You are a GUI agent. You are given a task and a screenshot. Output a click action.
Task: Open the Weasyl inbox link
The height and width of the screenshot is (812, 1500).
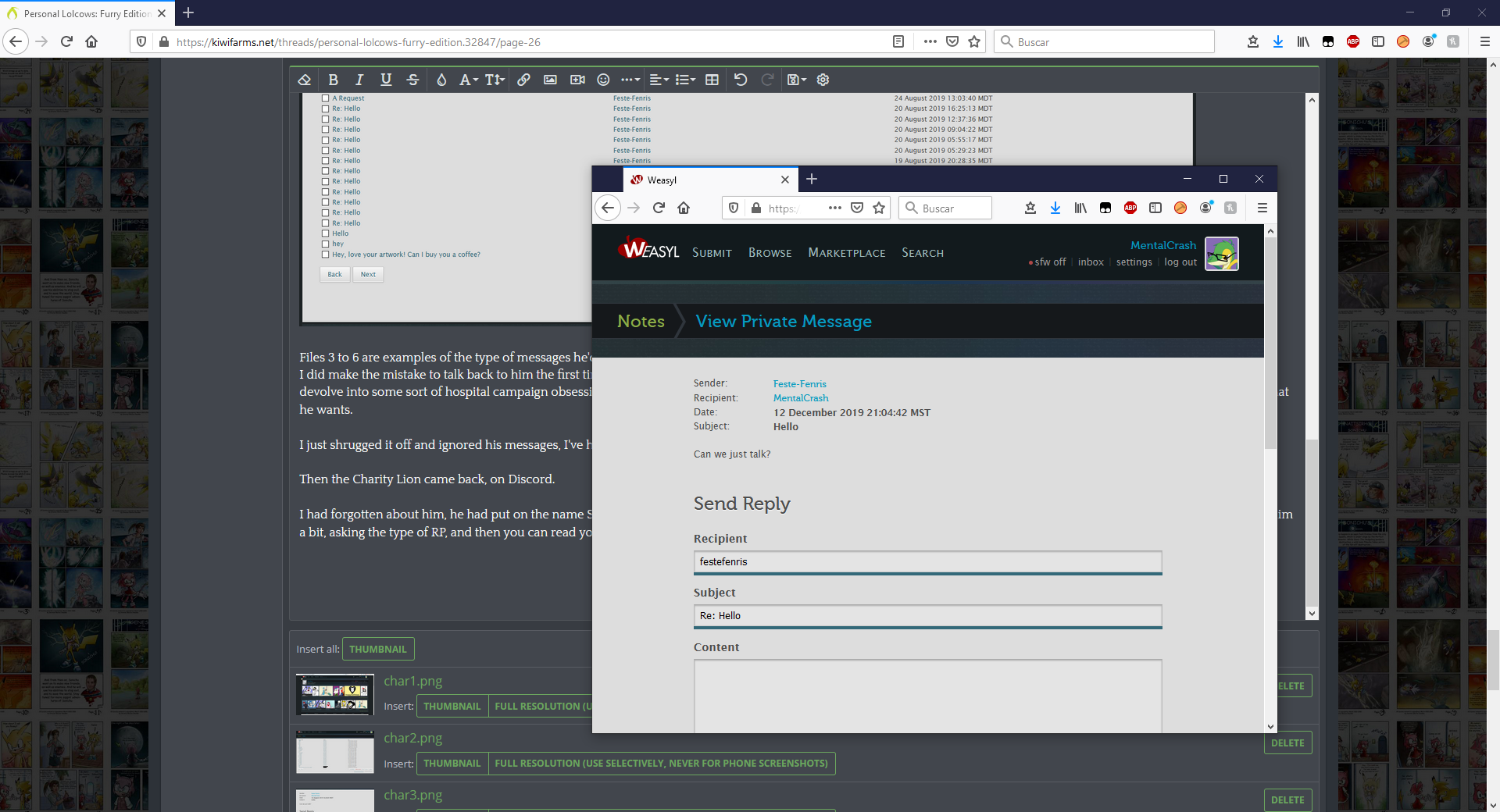pyautogui.click(x=1091, y=262)
